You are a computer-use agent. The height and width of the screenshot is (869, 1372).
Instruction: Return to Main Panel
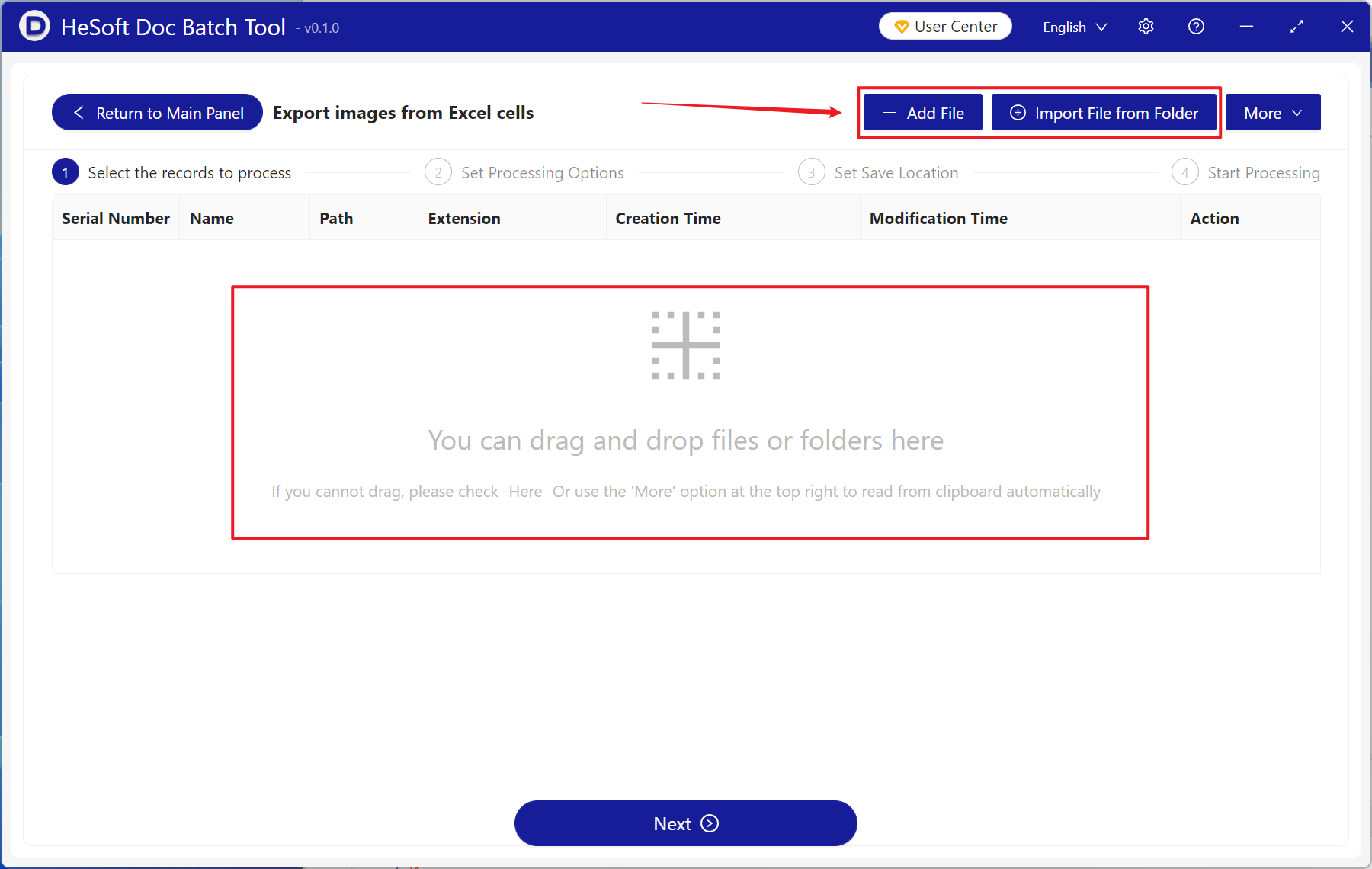point(157,113)
